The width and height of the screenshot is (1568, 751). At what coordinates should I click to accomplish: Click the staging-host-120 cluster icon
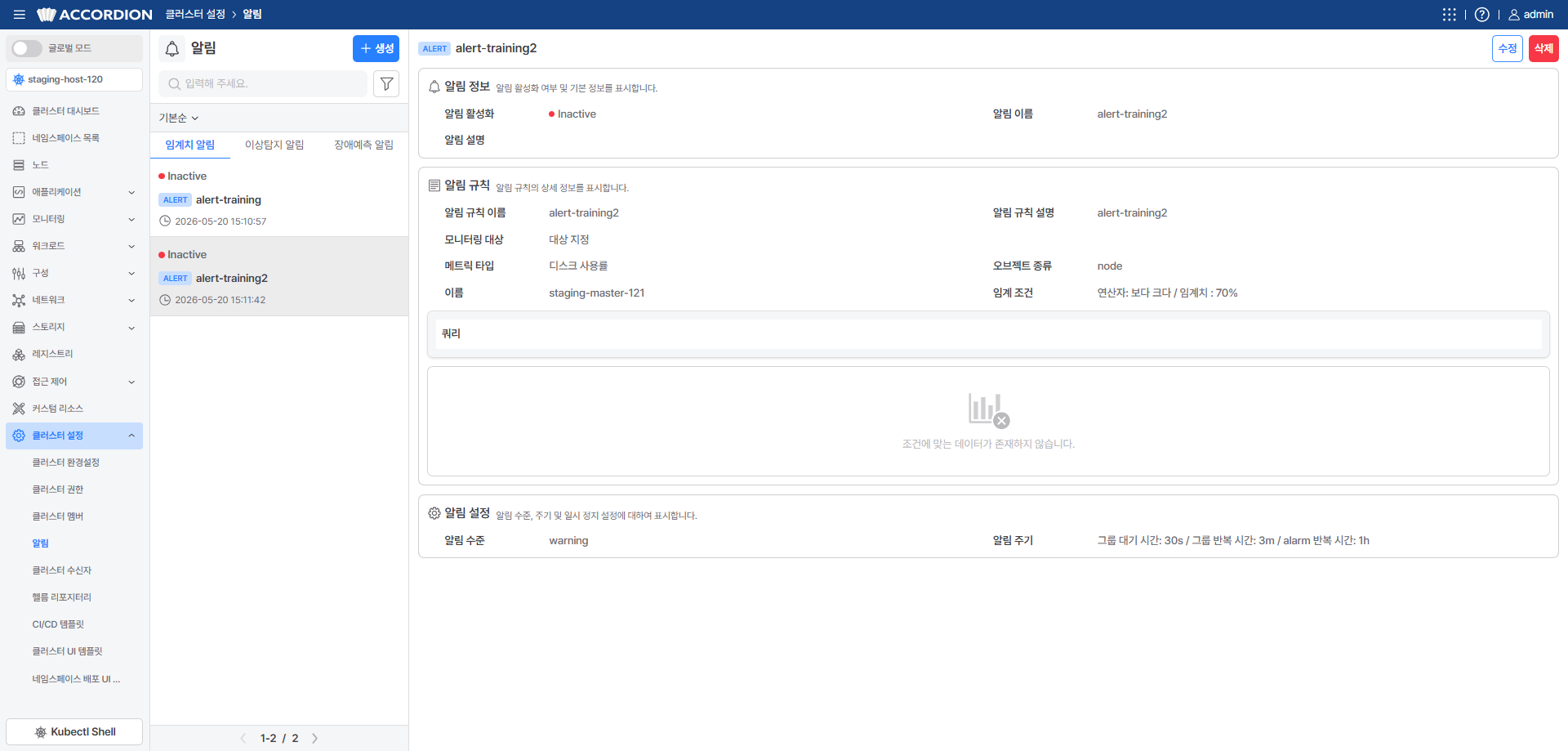coord(19,79)
